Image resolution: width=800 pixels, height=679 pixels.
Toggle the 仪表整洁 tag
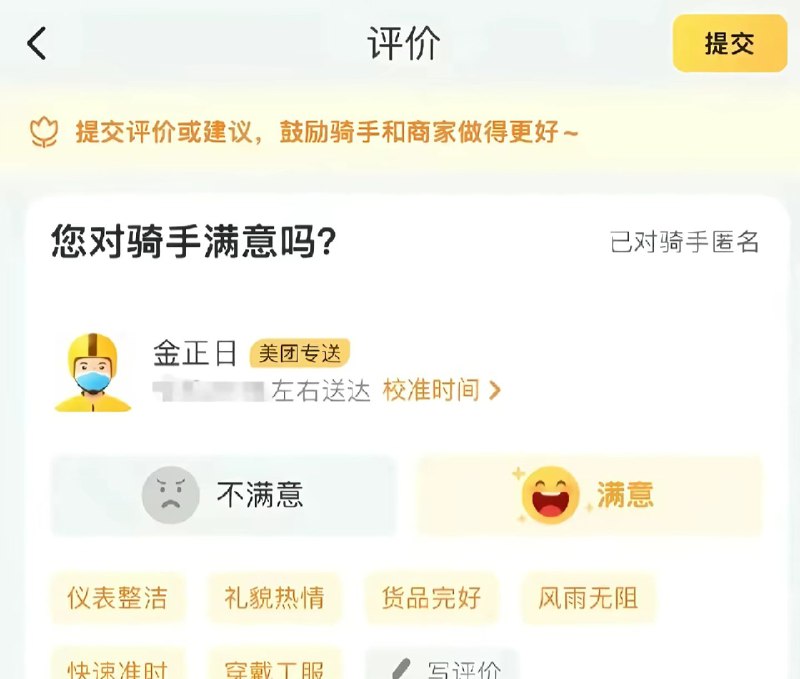pyautogui.click(x=117, y=598)
